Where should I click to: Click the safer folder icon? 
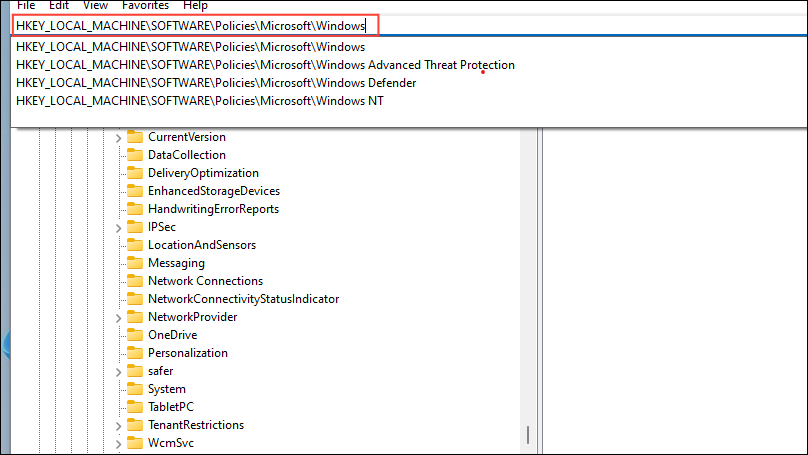coord(135,371)
